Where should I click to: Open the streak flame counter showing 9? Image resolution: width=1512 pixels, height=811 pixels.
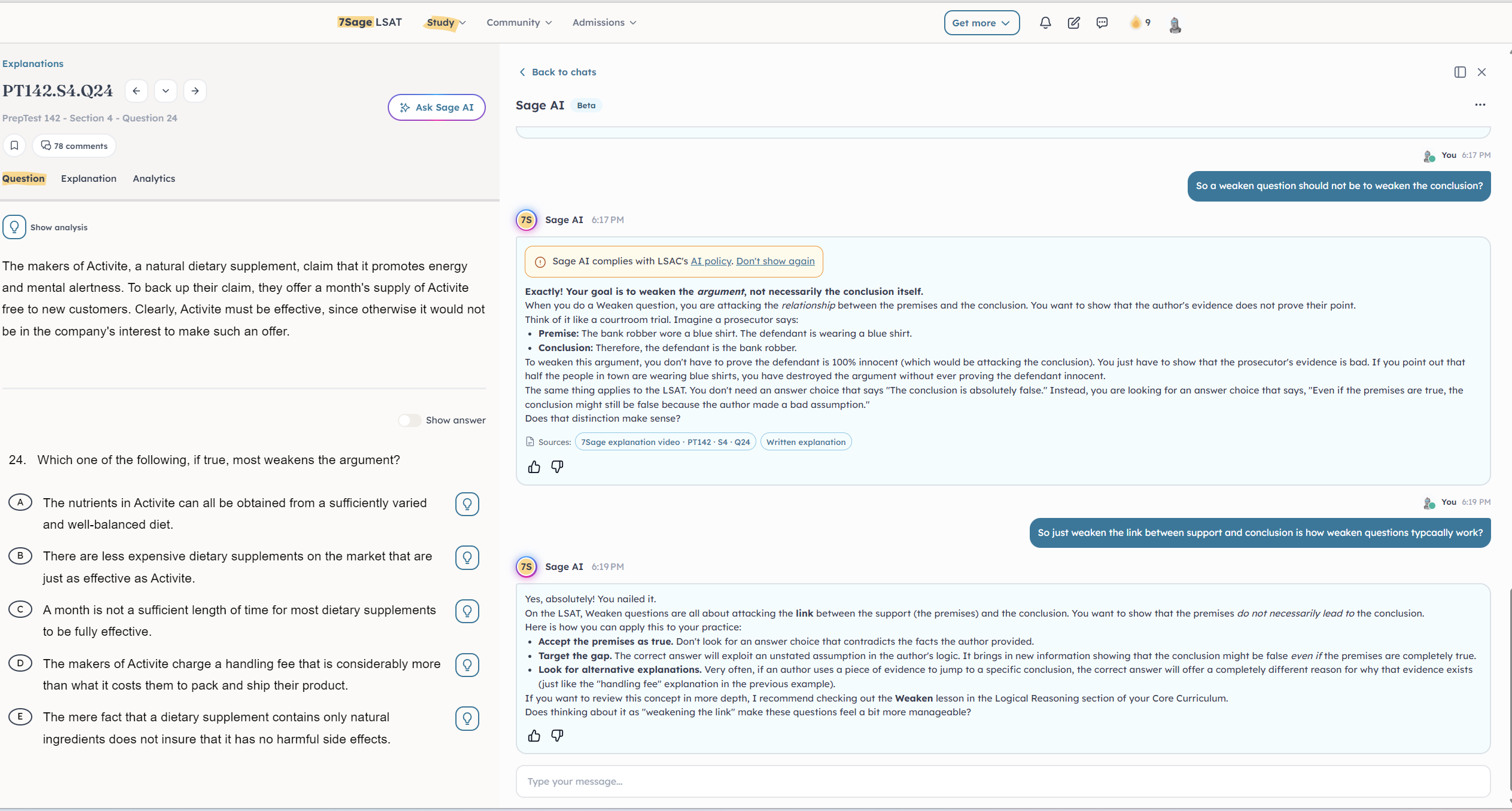pyautogui.click(x=1140, y=23)
